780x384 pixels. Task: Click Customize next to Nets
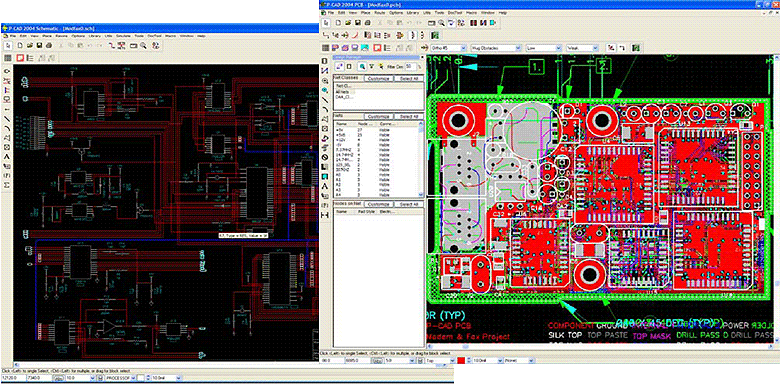click(x=379, y=116)
